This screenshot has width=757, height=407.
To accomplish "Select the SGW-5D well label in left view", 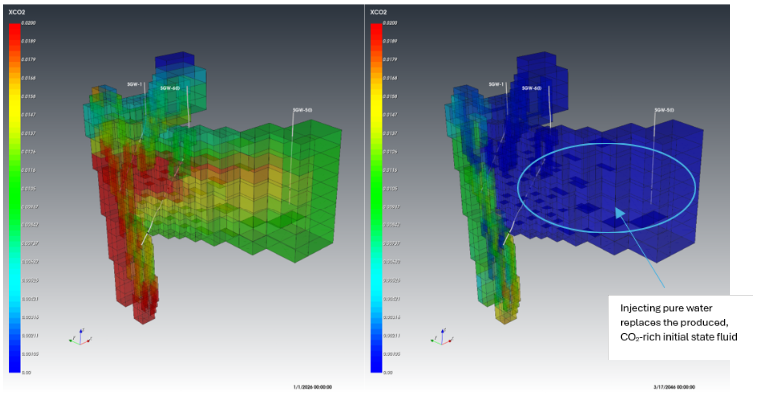I will [300, 108].
